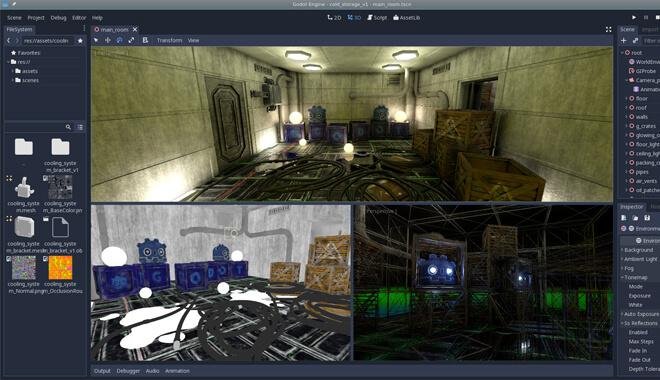Toggle distraction-free mode icon
The width and height of the screenshot is (660, 380).
point(608,29)
